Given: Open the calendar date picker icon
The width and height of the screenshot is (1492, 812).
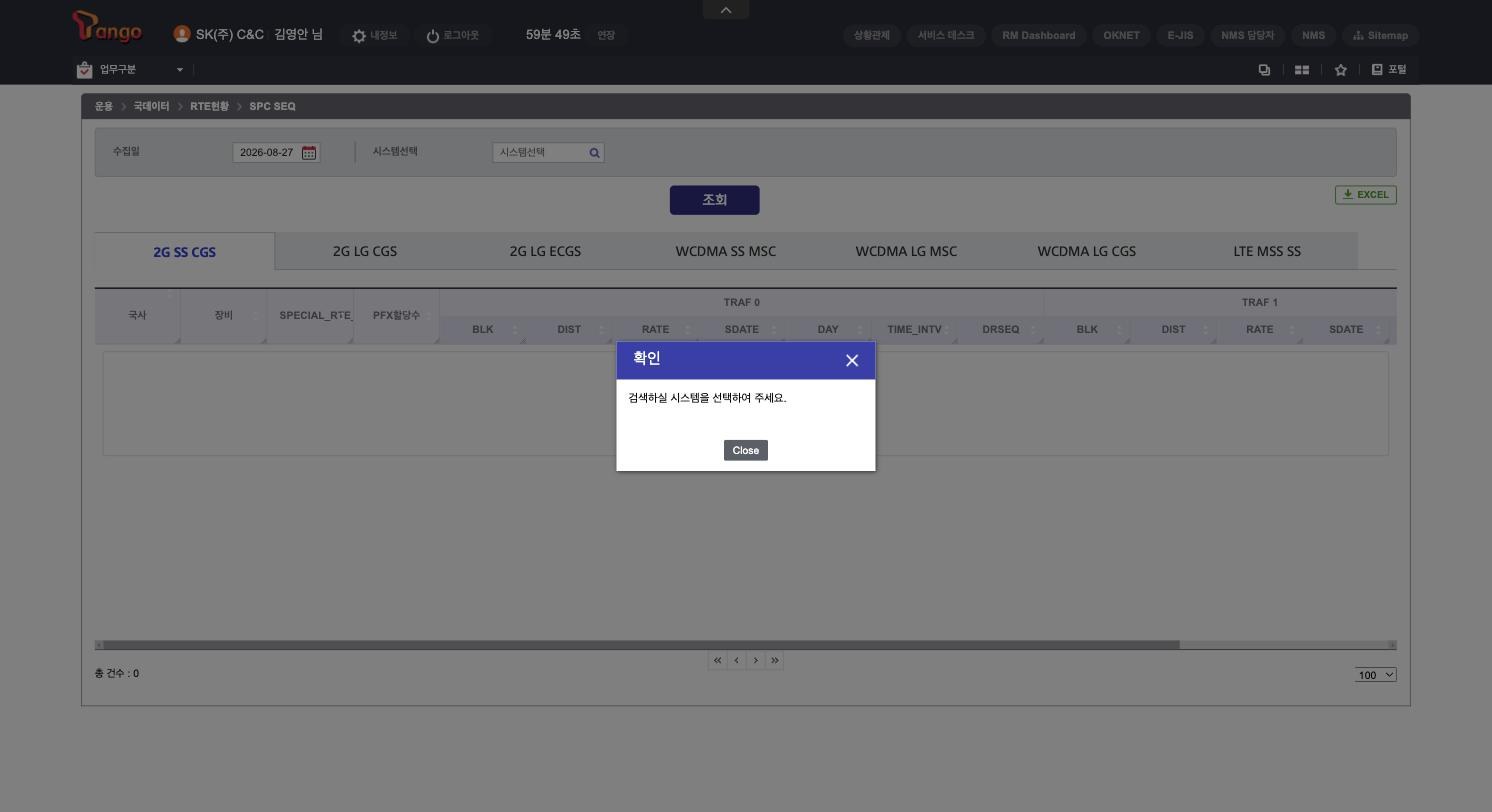Looking at the screenshot, I should tap(309, 153).
